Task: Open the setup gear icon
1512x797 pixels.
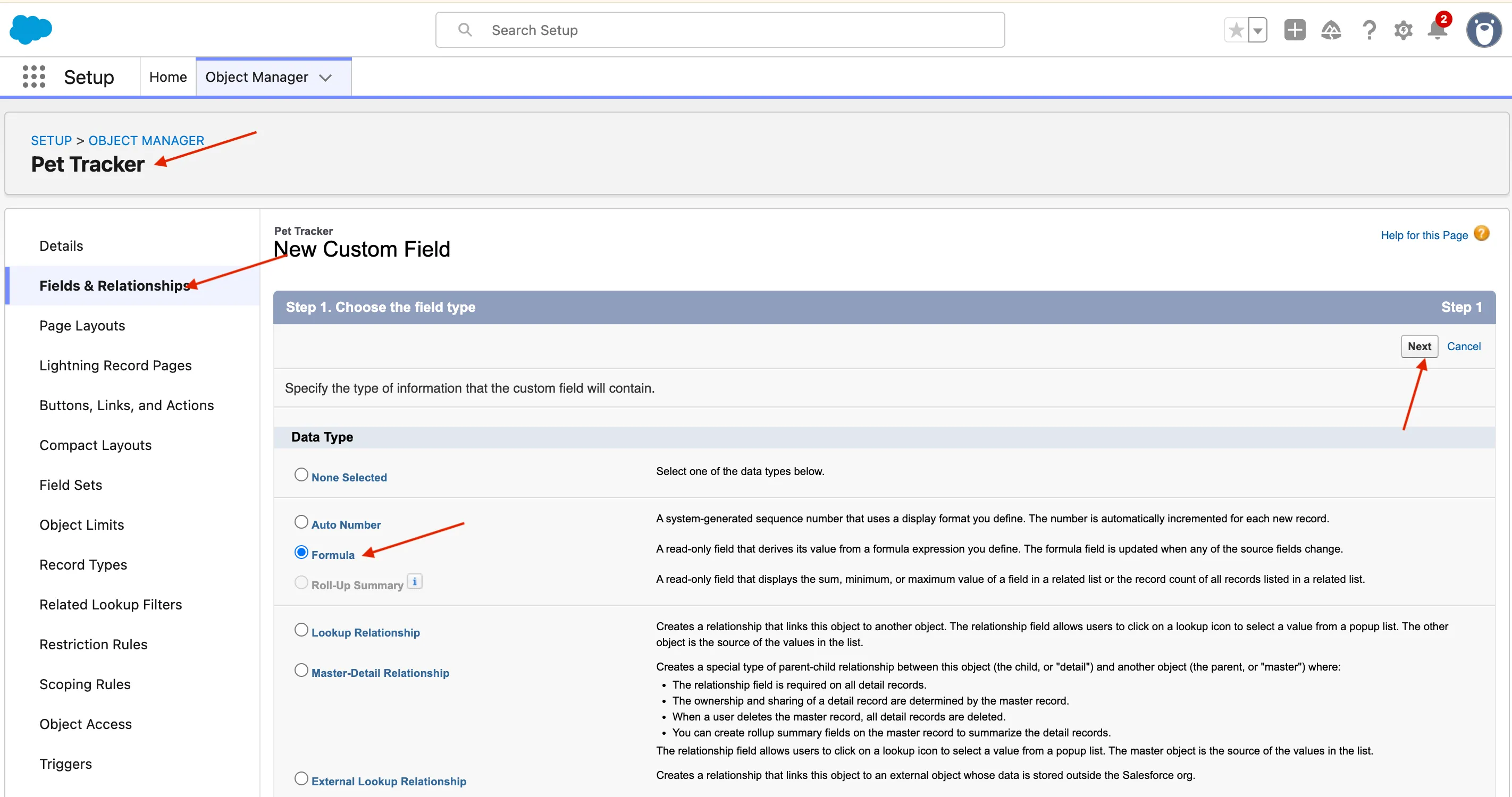Action: coord(1403,30)
